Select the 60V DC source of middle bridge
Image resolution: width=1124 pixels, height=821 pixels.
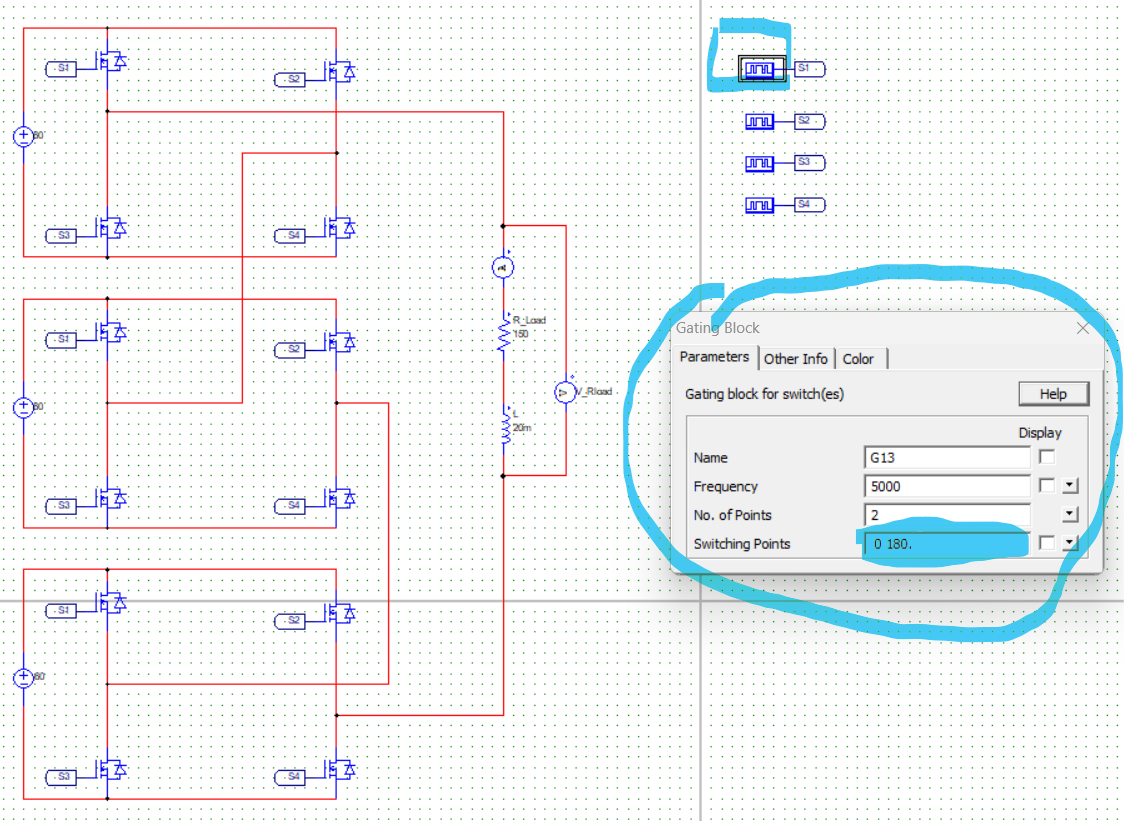(22, 406)
